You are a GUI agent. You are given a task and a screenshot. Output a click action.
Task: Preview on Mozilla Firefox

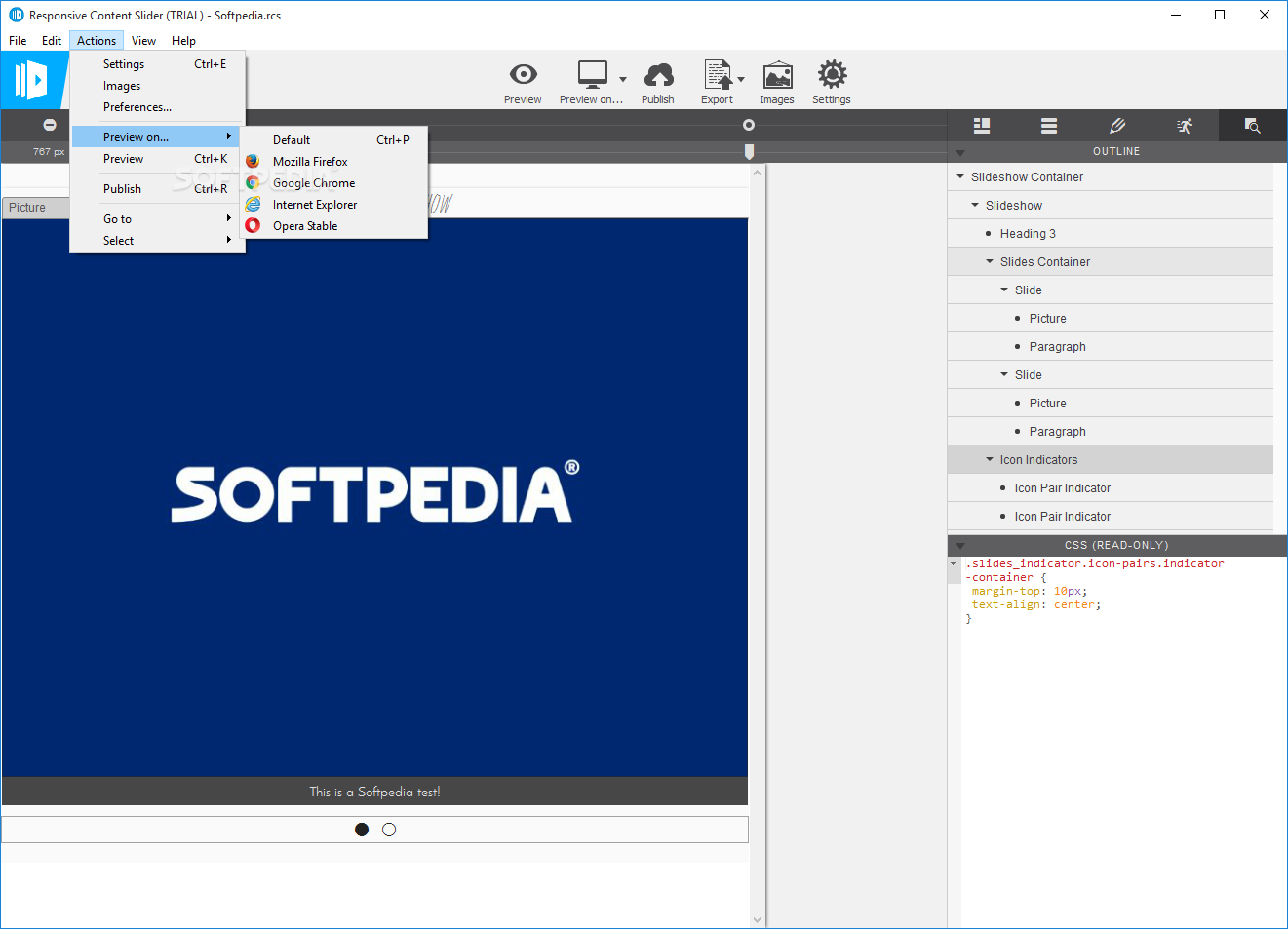334,162
